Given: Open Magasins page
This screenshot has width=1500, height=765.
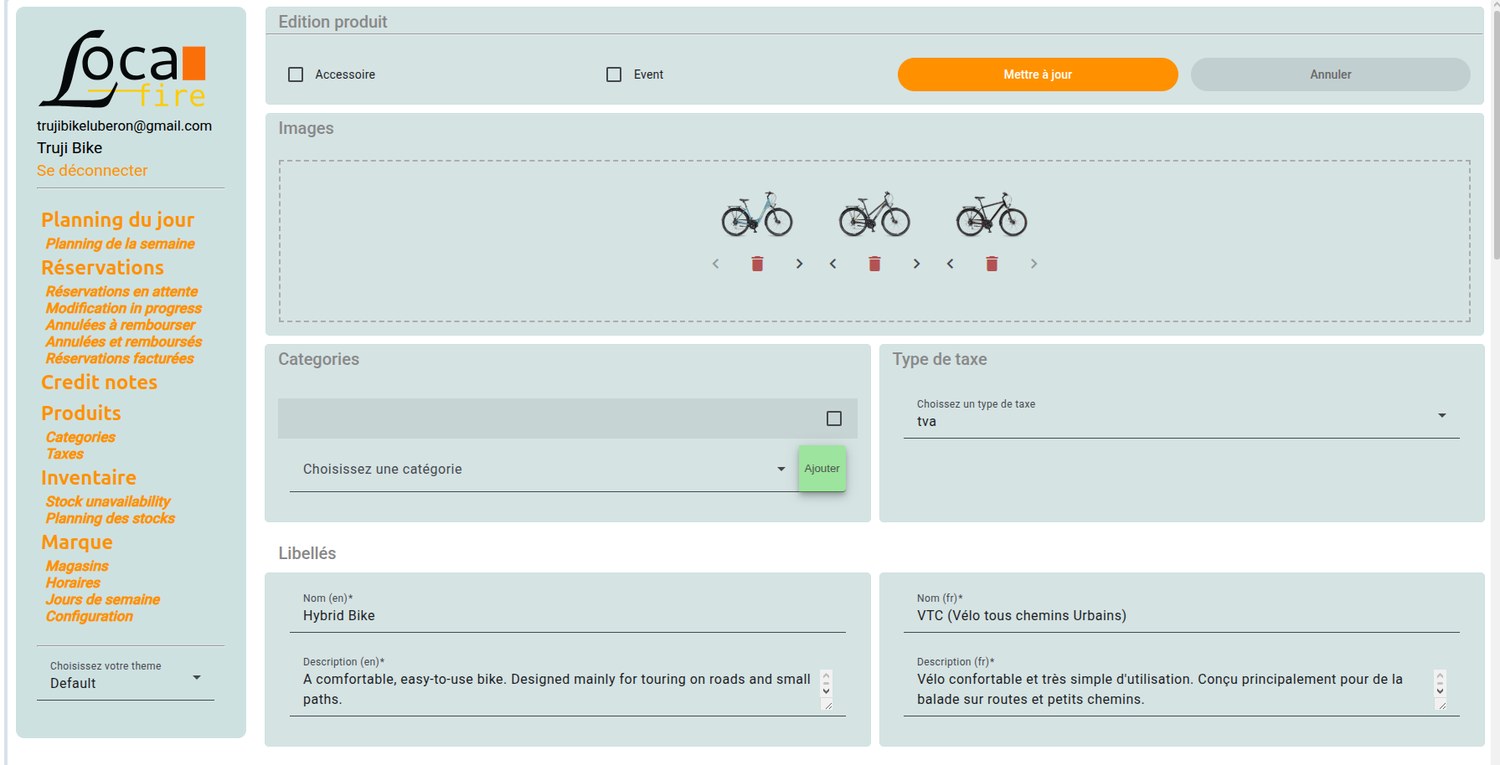Looking at the screenshot, I should tap(77, 566).
